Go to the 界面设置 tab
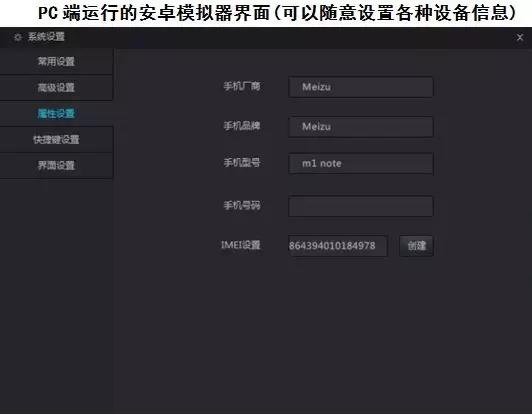532x415 pixels. click(56, 166)
